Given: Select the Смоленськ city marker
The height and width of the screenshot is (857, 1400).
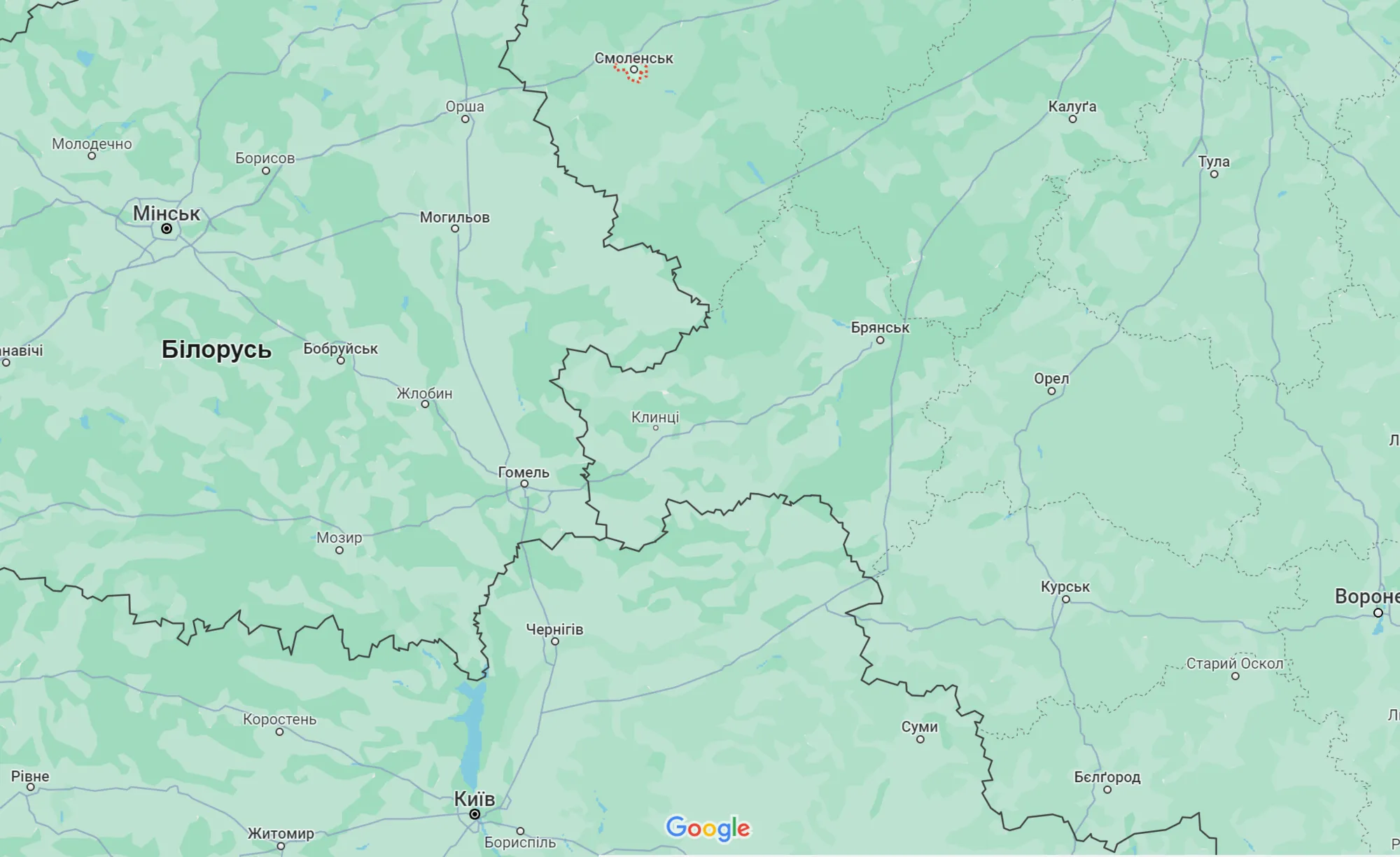Looking at the screenshot, I should (634, 69).
